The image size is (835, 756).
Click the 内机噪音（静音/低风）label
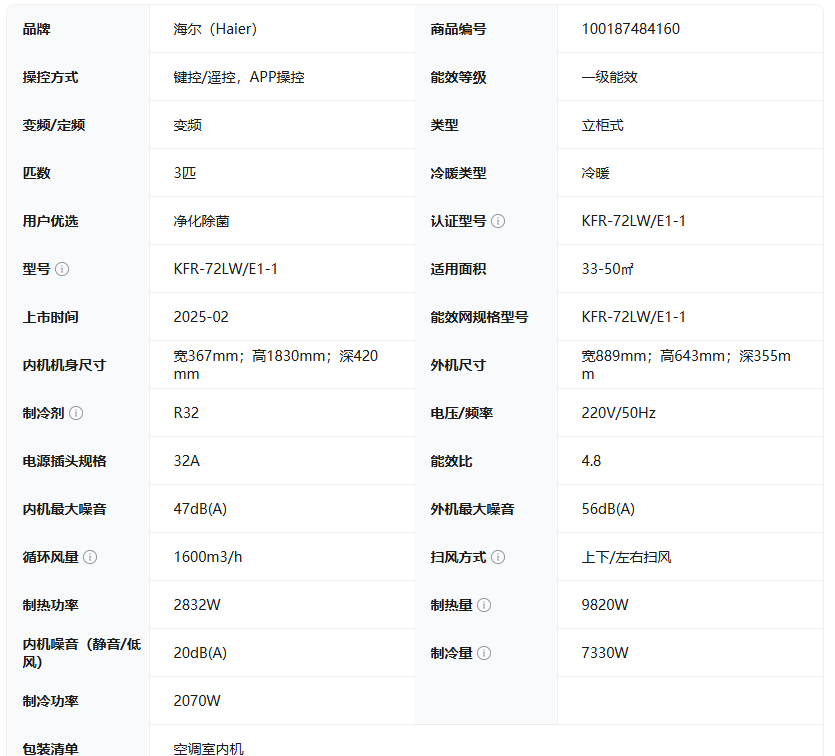pos(81,653)
